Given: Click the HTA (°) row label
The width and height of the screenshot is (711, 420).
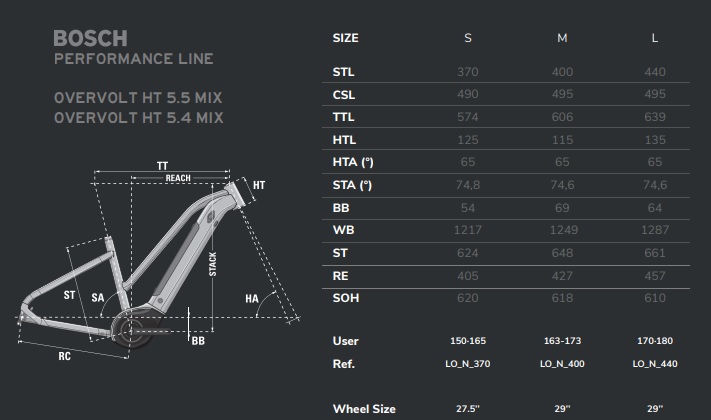Looking at the screenshot, I should [351, 162].
